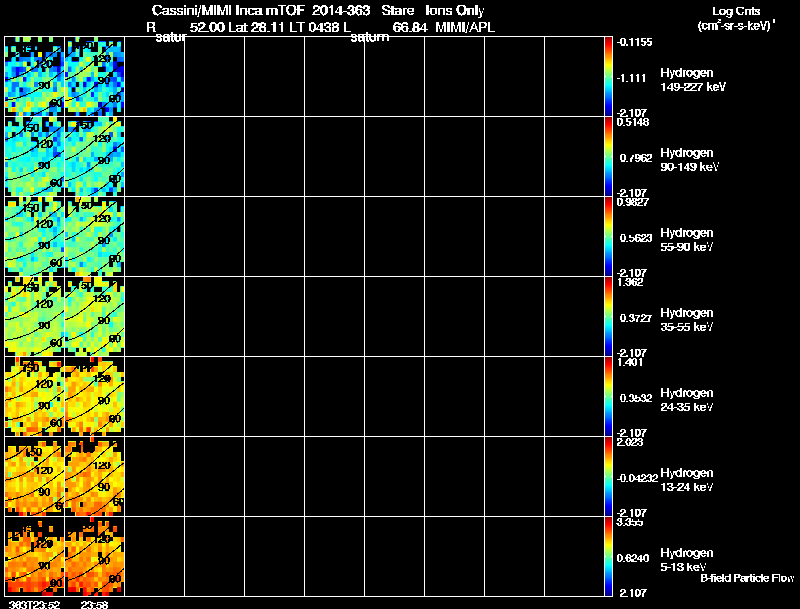Viewport: 800px width, 609px height.
Task: Click the '66.84' L value
Action: (410, 28)
